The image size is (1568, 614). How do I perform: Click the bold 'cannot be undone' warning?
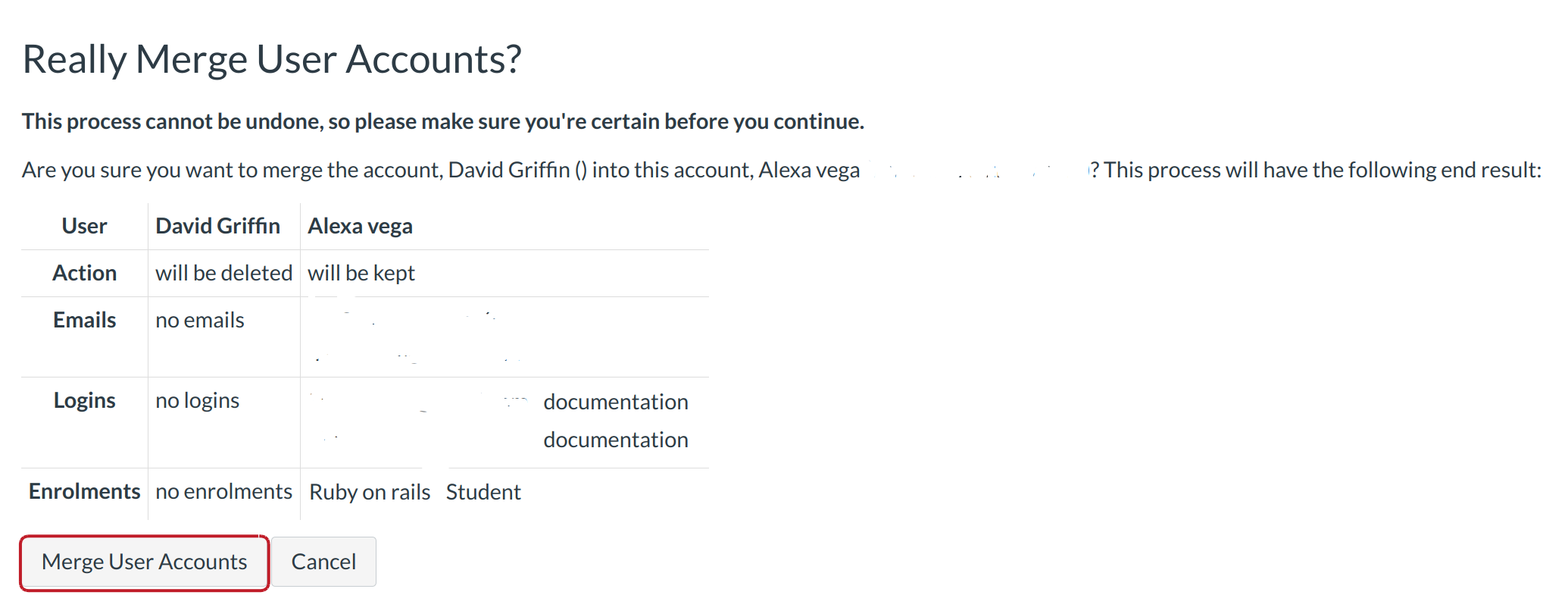pos(442,121)
